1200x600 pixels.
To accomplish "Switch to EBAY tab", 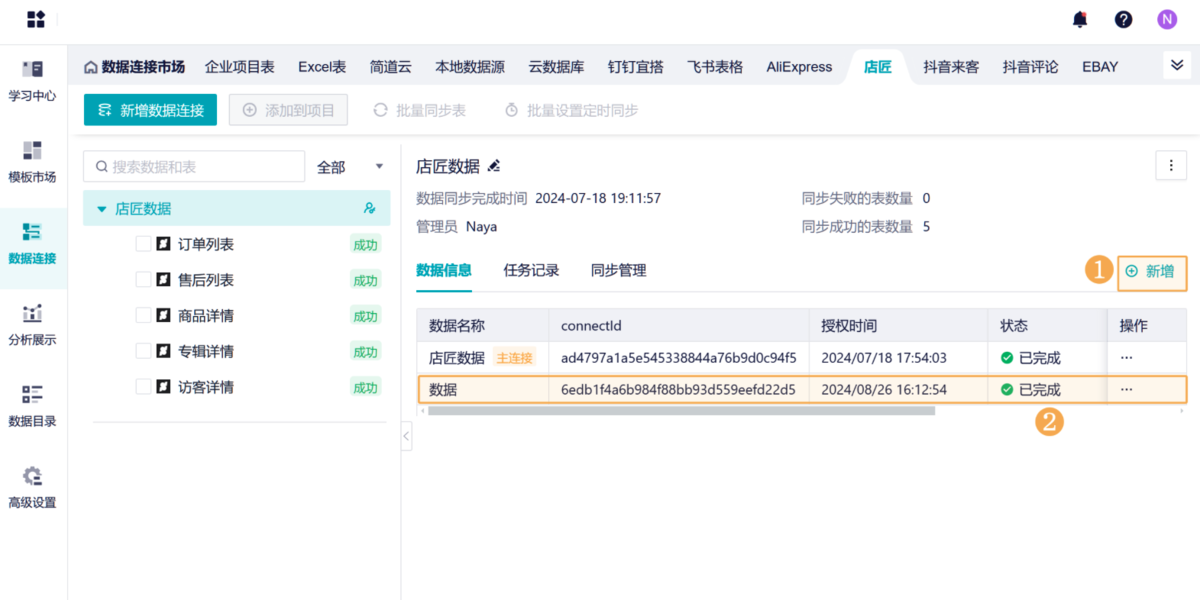I will [1100, 67].
